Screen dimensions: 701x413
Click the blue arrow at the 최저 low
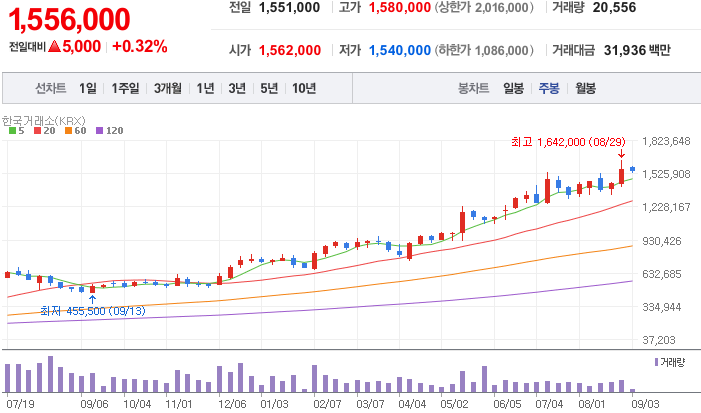[x=92, y=298]
